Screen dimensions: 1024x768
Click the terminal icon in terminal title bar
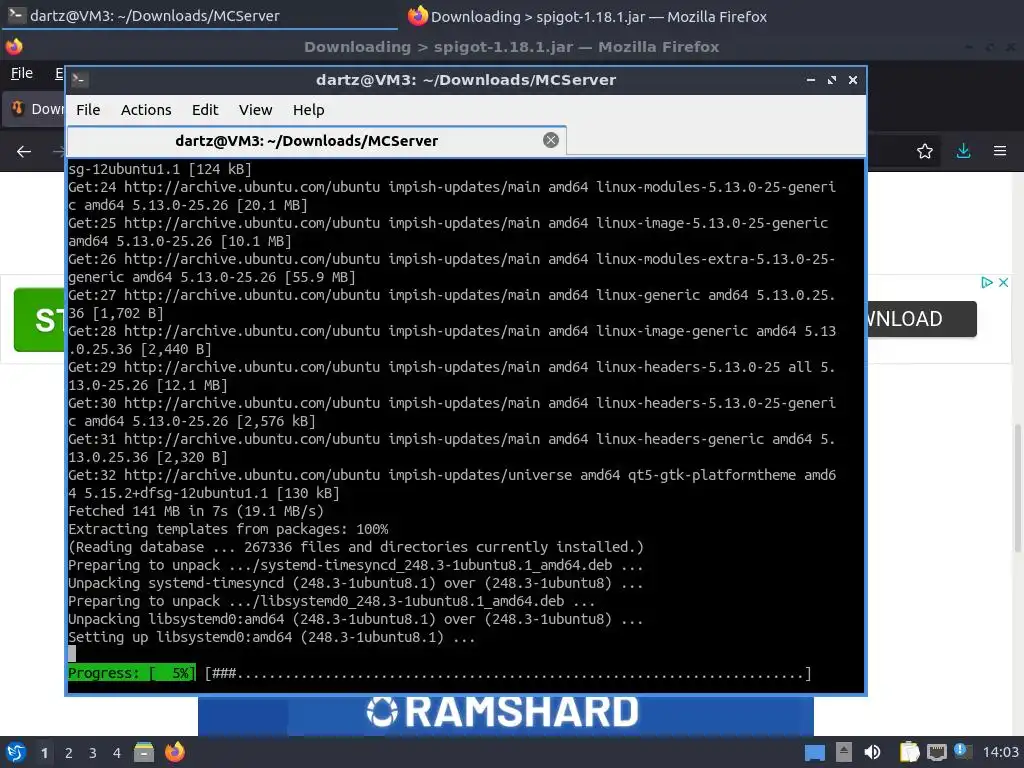pyautogui.click(x=80, y=80)
